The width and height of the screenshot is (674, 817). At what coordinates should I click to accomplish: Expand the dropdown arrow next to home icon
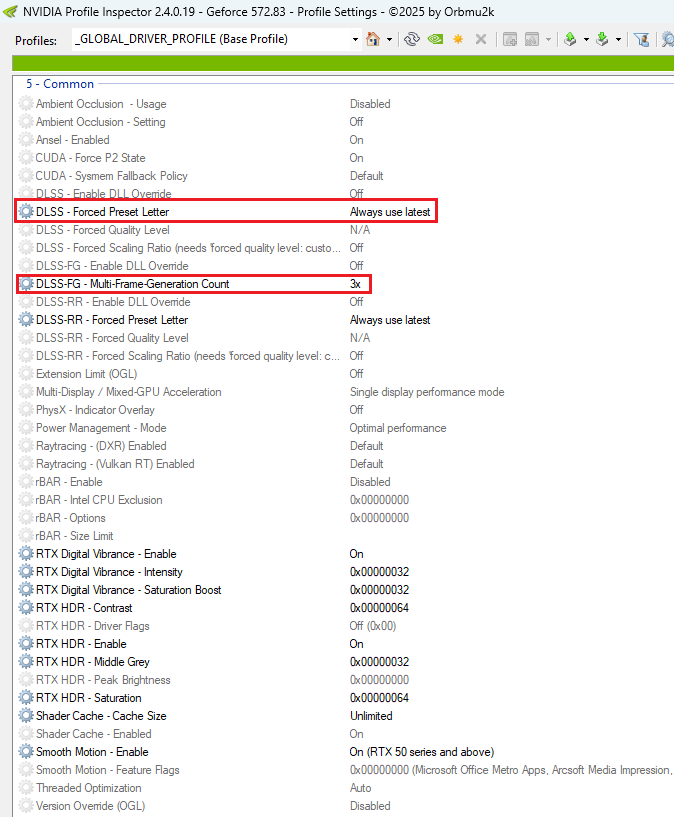point(389,40)
